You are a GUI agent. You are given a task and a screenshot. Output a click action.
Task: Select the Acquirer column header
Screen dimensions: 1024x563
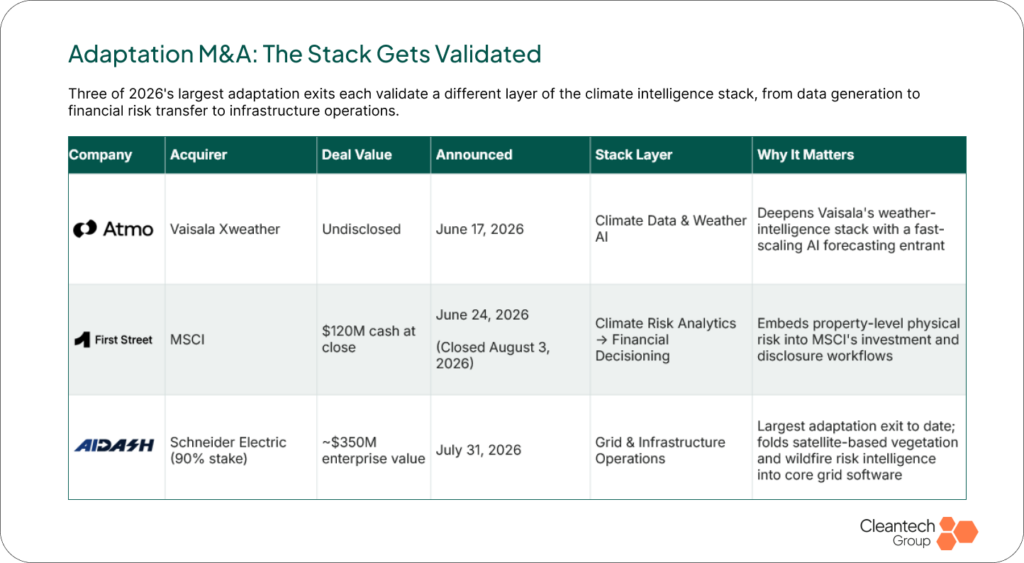[199, 155]
